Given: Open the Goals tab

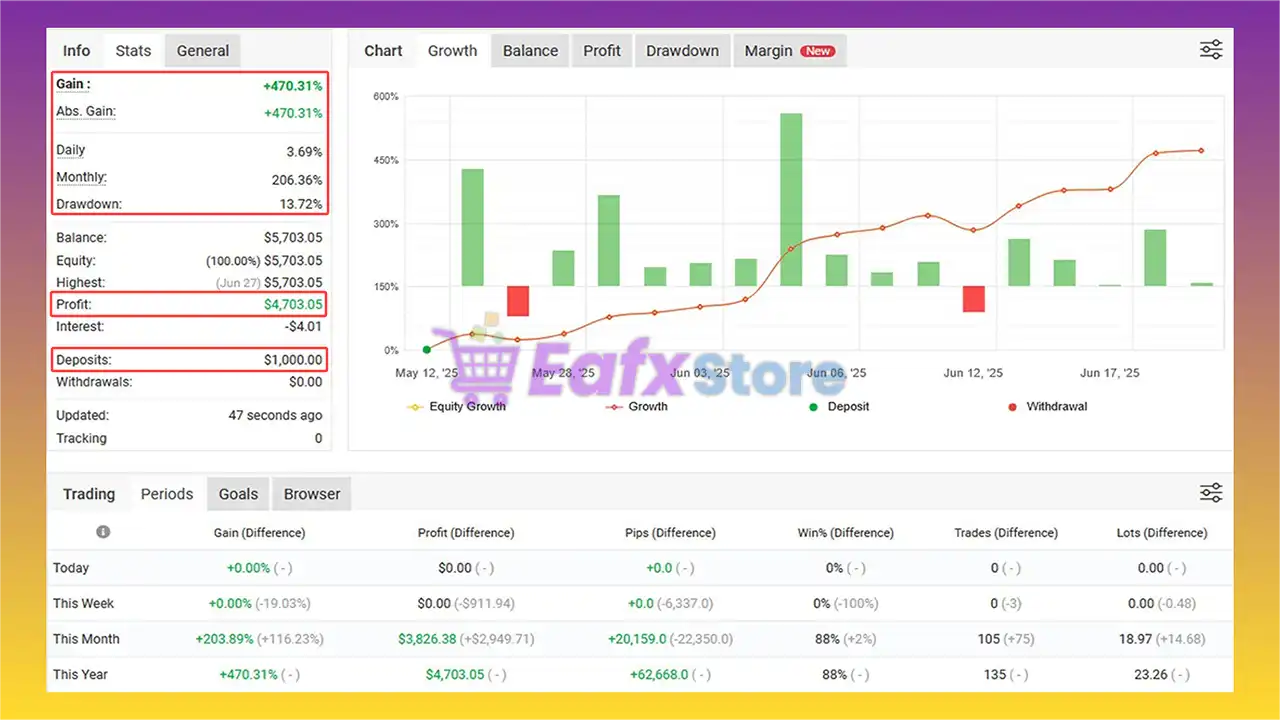Looking at the screenshot, I should point(238,494).
